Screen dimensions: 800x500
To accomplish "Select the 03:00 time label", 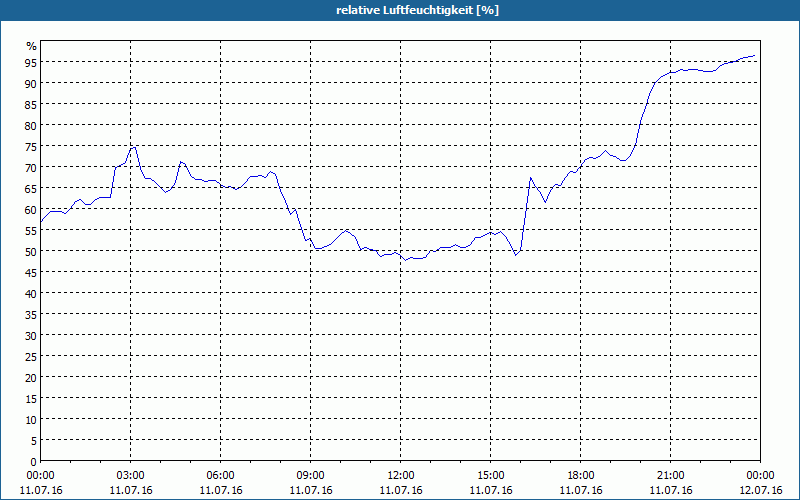I will 131,476.
